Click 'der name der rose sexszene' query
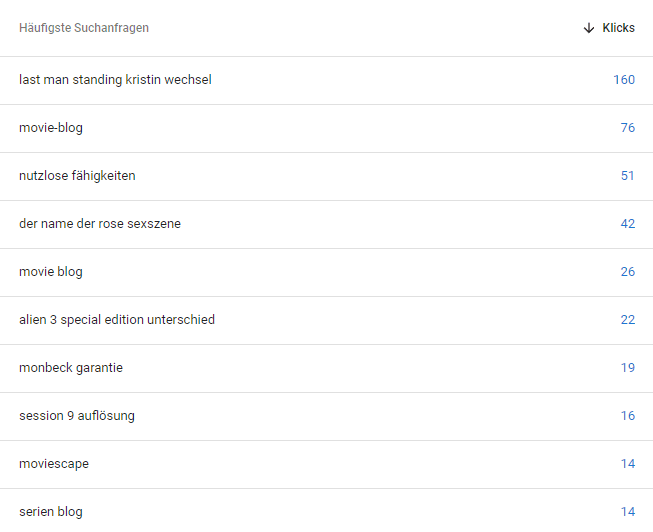653x532 pixels. tap(100, 224)
